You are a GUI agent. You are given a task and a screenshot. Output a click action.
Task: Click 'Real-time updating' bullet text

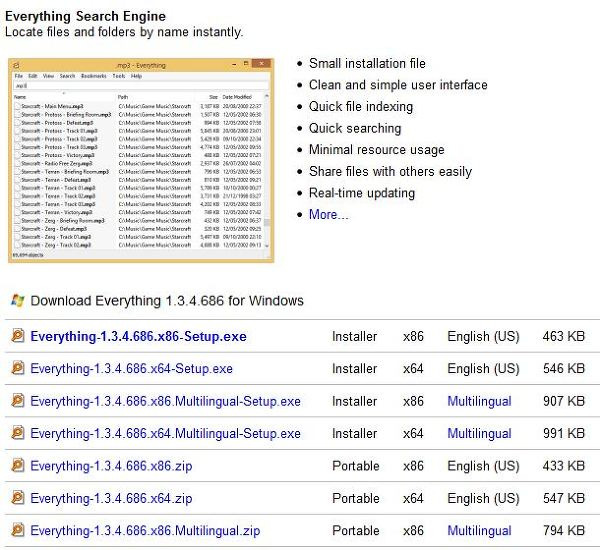362,193
